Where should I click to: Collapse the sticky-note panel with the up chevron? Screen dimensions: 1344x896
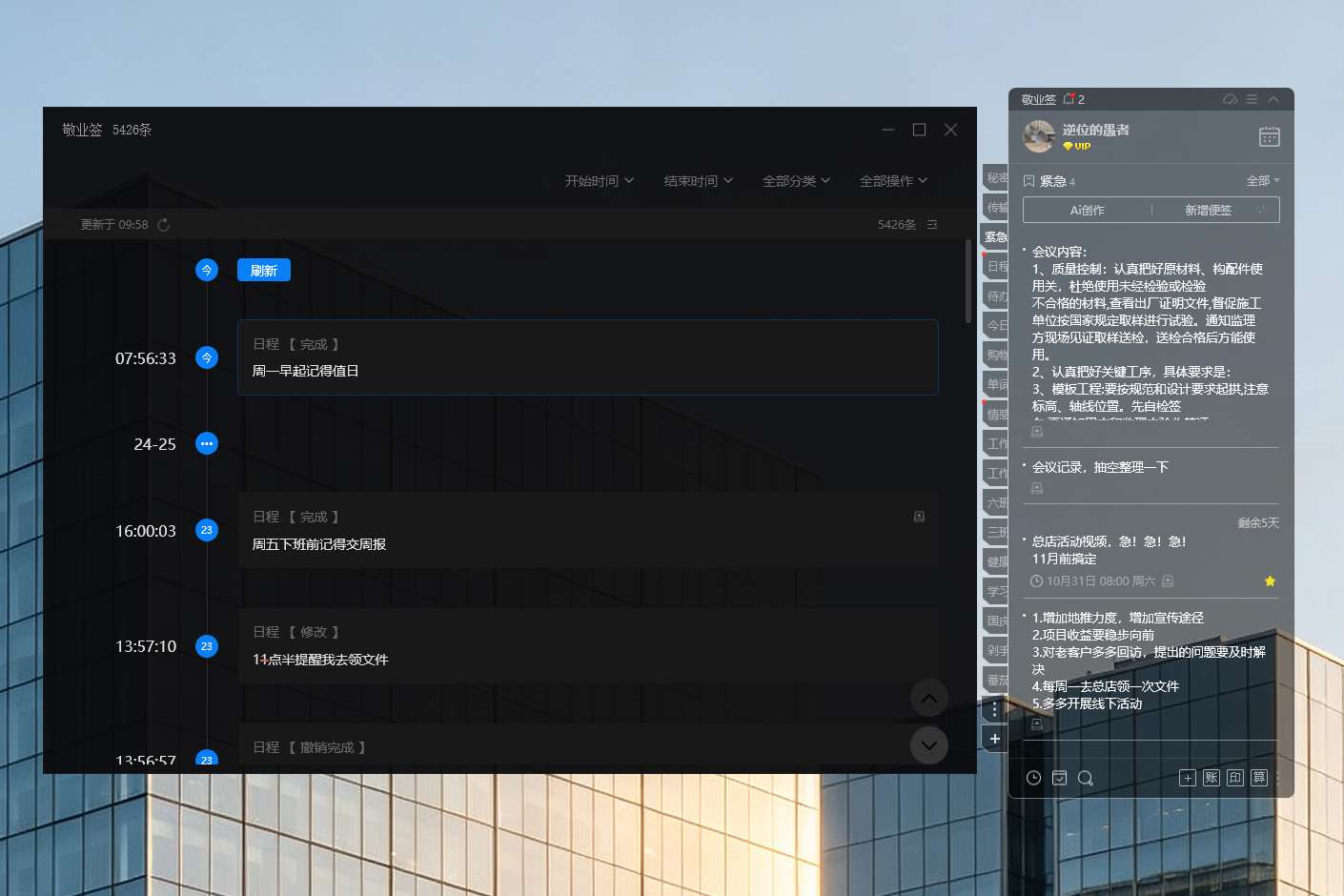1273,99
